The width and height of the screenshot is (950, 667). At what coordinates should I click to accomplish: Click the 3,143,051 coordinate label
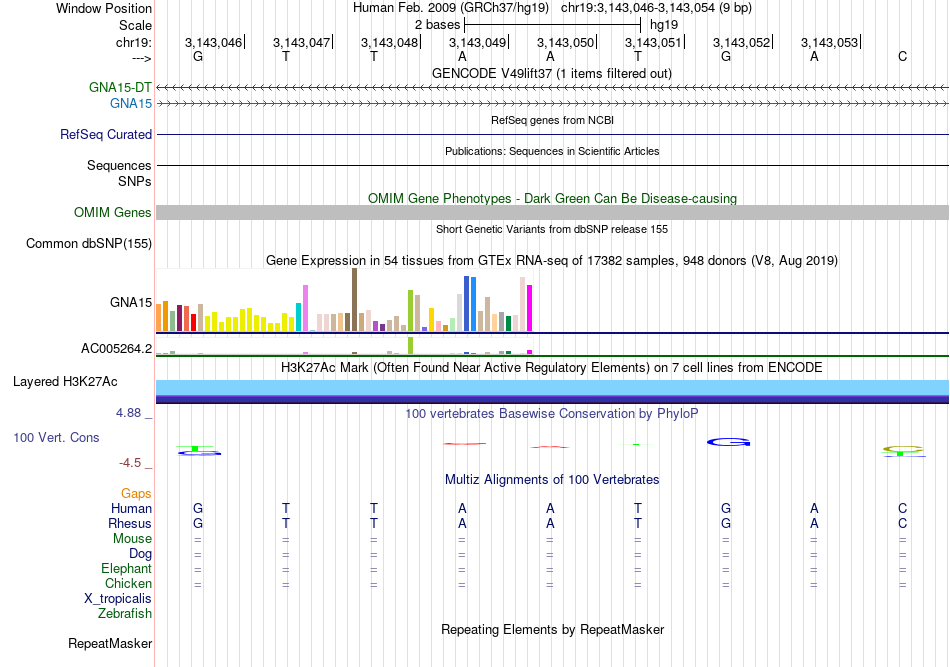653,42
